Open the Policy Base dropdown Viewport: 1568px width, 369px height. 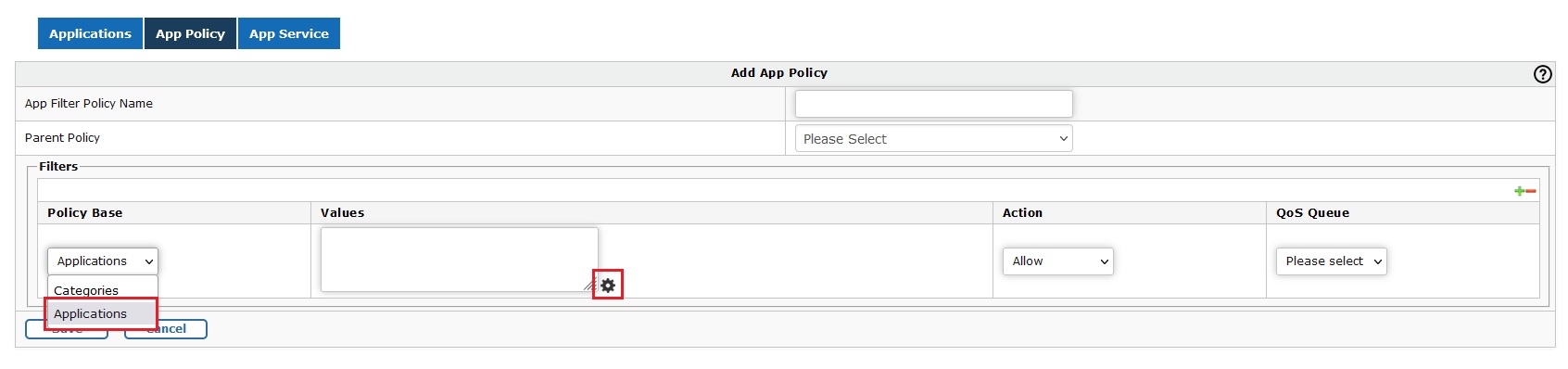tap(103, 261)
